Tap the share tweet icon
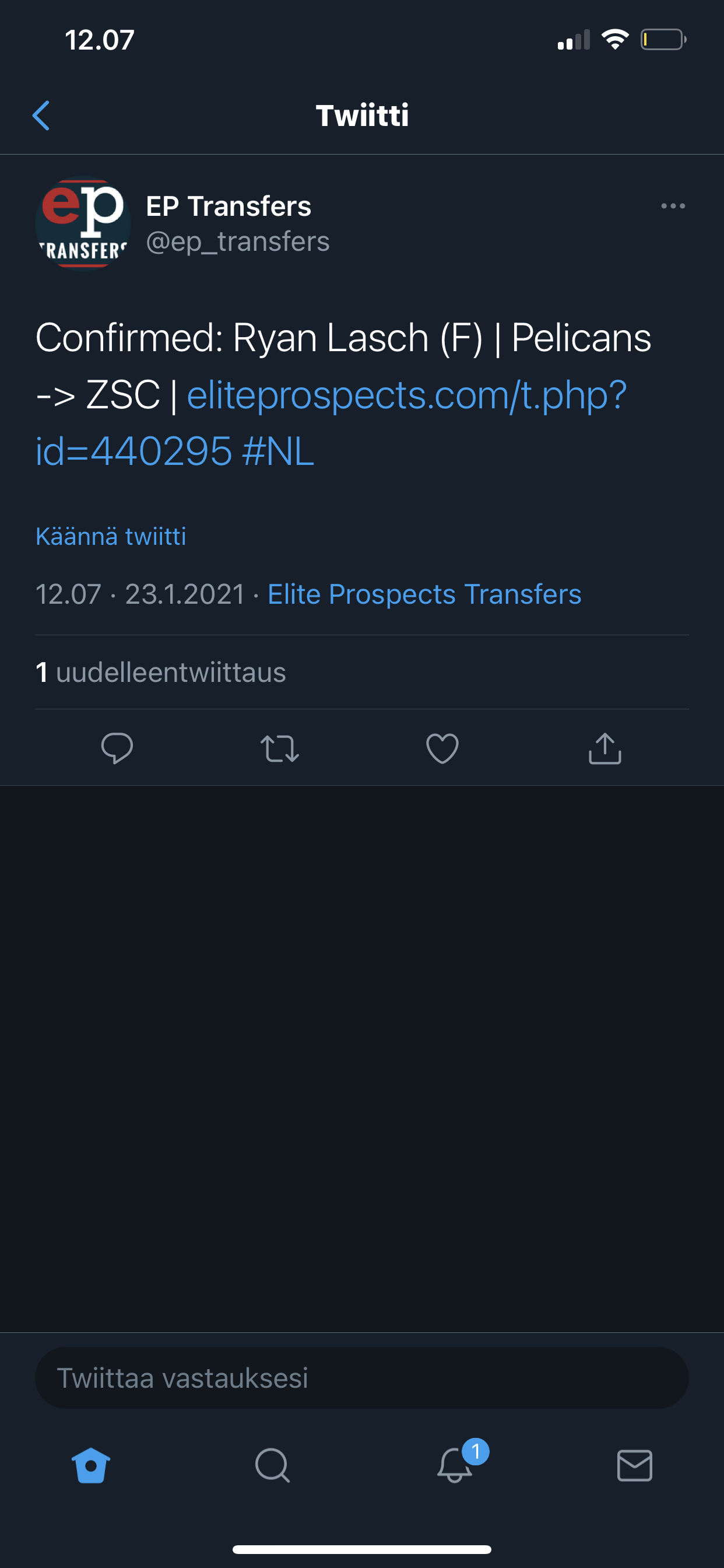Image resolution: width=724 pixels, height=1568 pixels. point(604,748)
